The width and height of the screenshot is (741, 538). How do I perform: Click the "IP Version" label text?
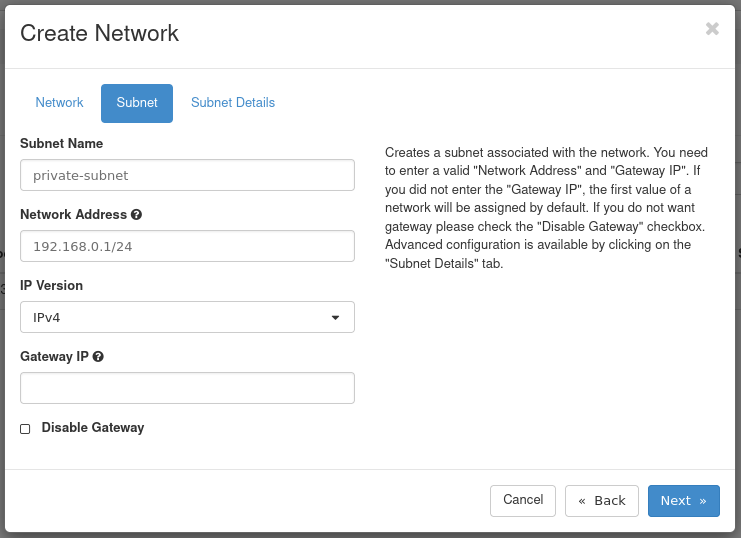[x=51, y=286]
